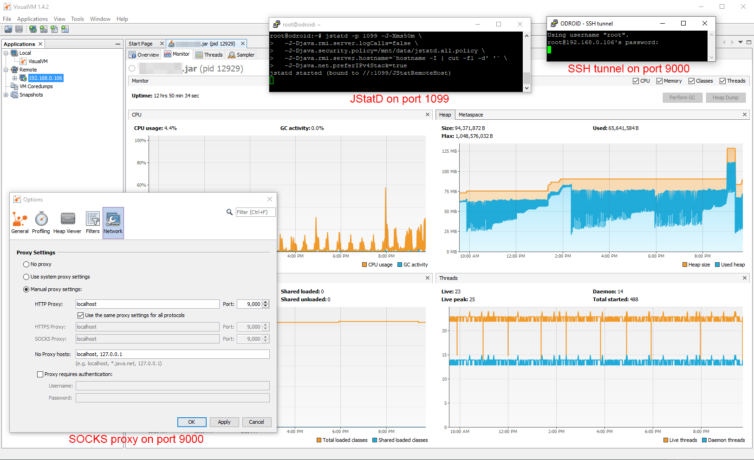
Task: Toggle the Threads checkbox in Monitor header
Action: [722, 81]
